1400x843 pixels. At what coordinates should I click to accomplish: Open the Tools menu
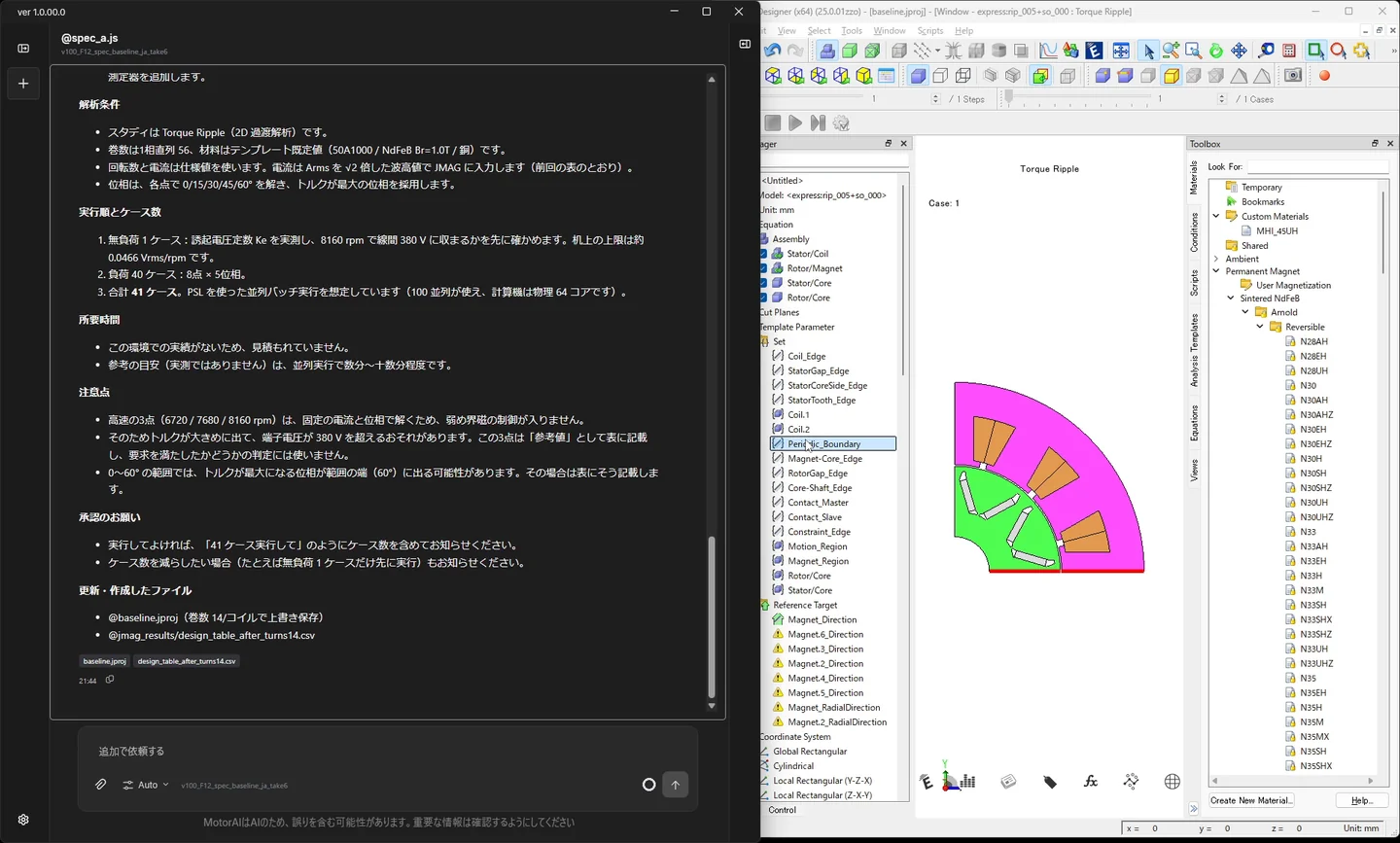[x=852, y=31]
